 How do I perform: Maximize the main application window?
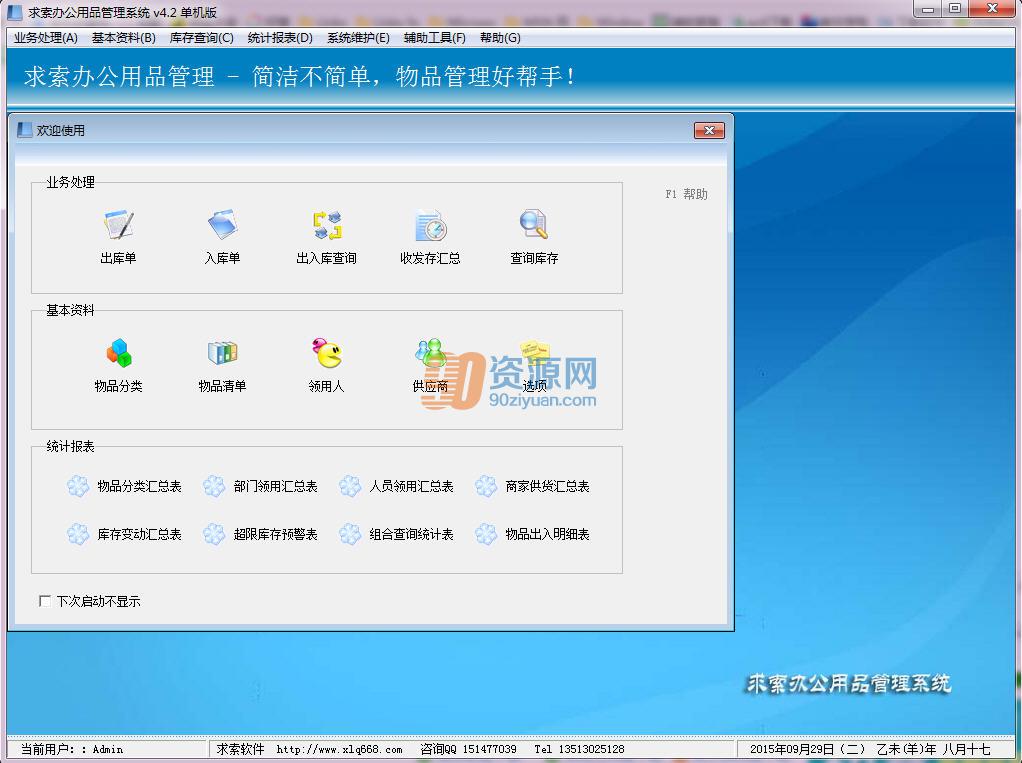pyautogui.click(x=955, y=9)
